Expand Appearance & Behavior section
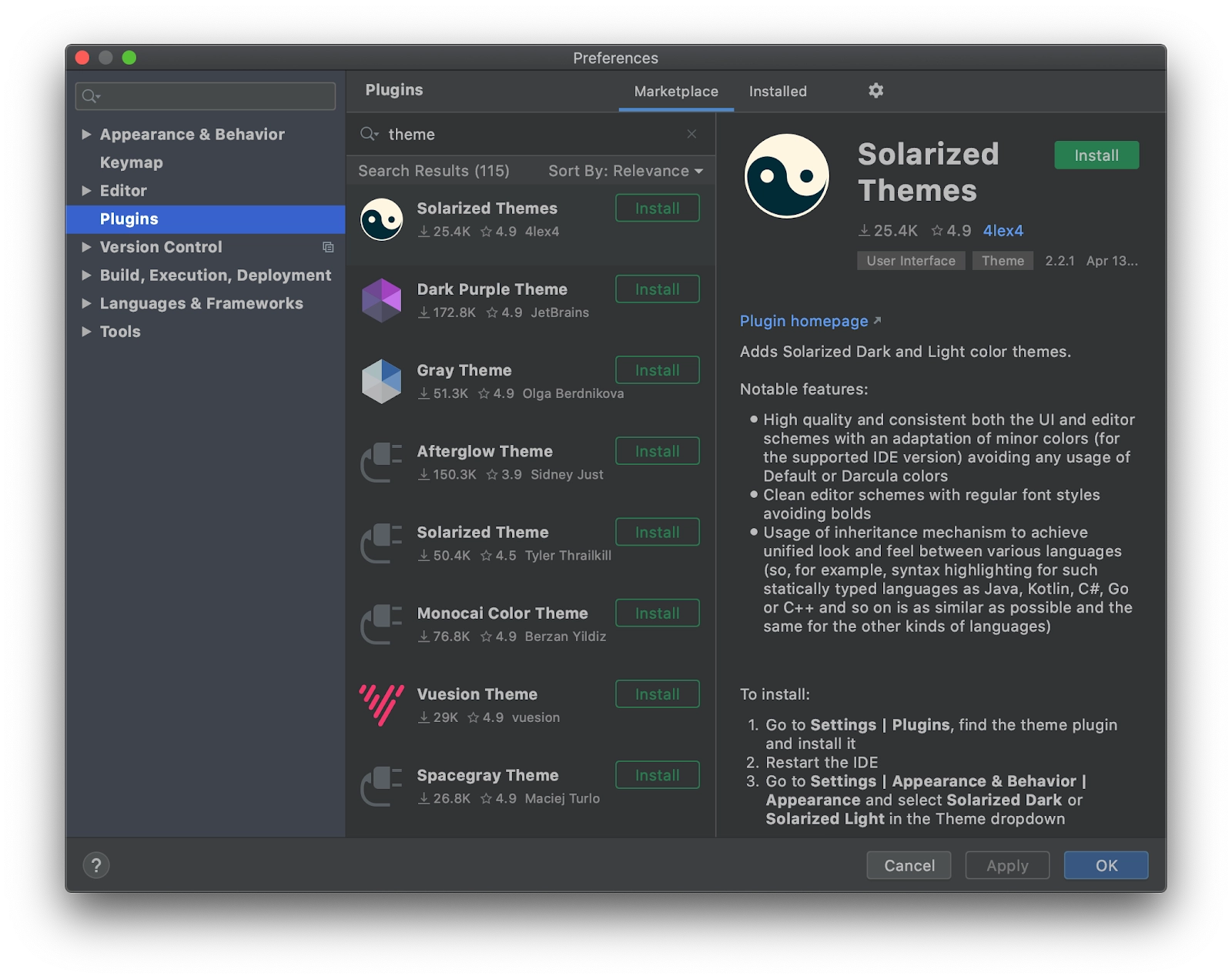Screen dimensions: 1232x979 click(86, 134)
